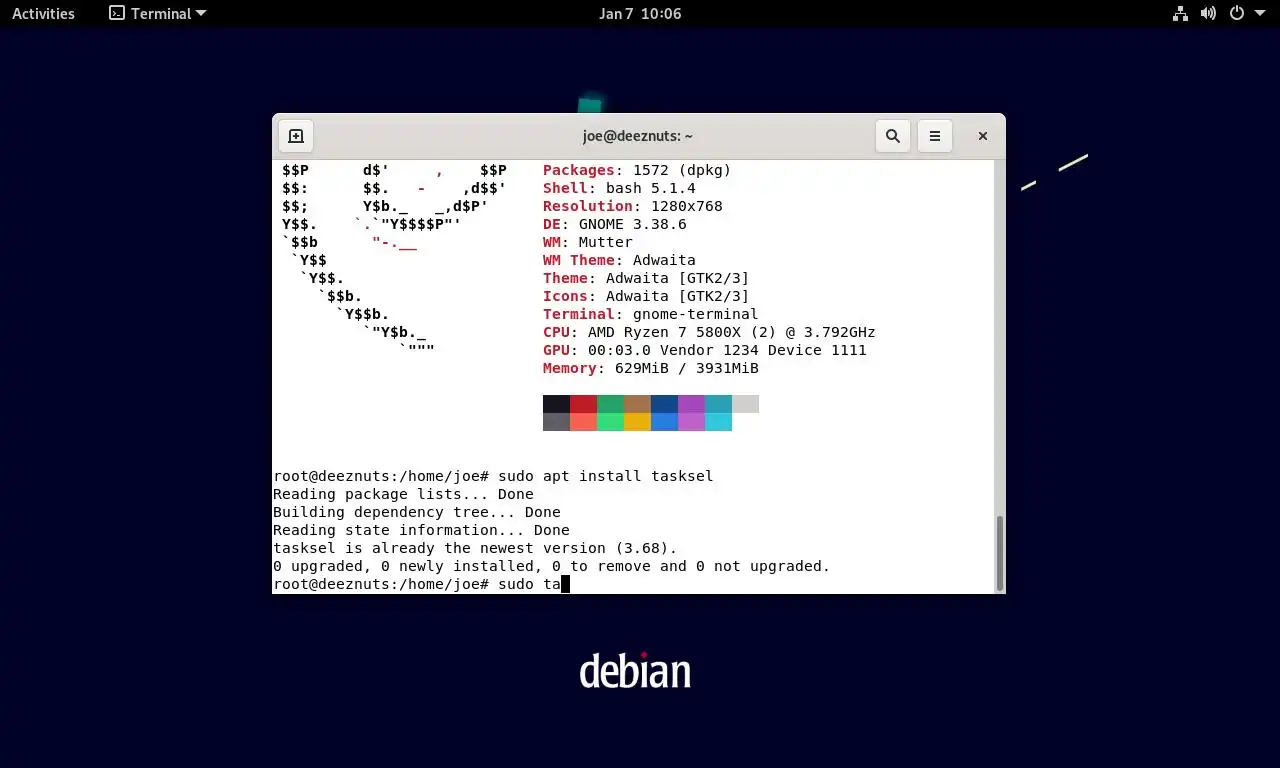Image resolution: width=1280 pixels, height=768 pixels.
Task: Click 'Terminal: gnome-terminal' line
Action: pyautogui.click(x=651, y=314)
